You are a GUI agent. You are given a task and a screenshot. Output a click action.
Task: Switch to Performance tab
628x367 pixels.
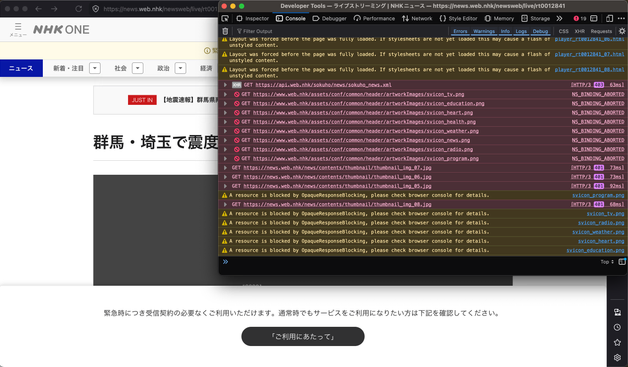[x=374, y=18]
